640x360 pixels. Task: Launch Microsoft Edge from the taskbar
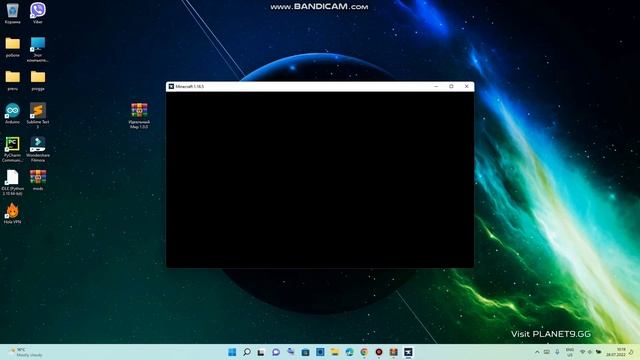(x=349, y=352)
